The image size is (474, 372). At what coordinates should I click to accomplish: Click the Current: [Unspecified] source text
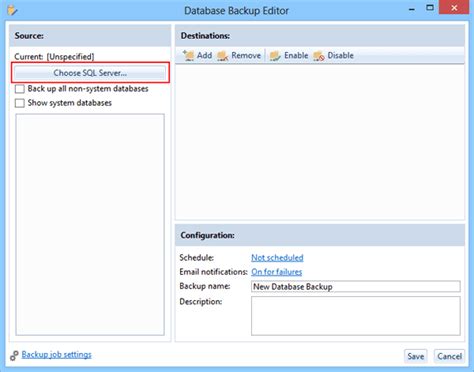click(x=54, y=57)
